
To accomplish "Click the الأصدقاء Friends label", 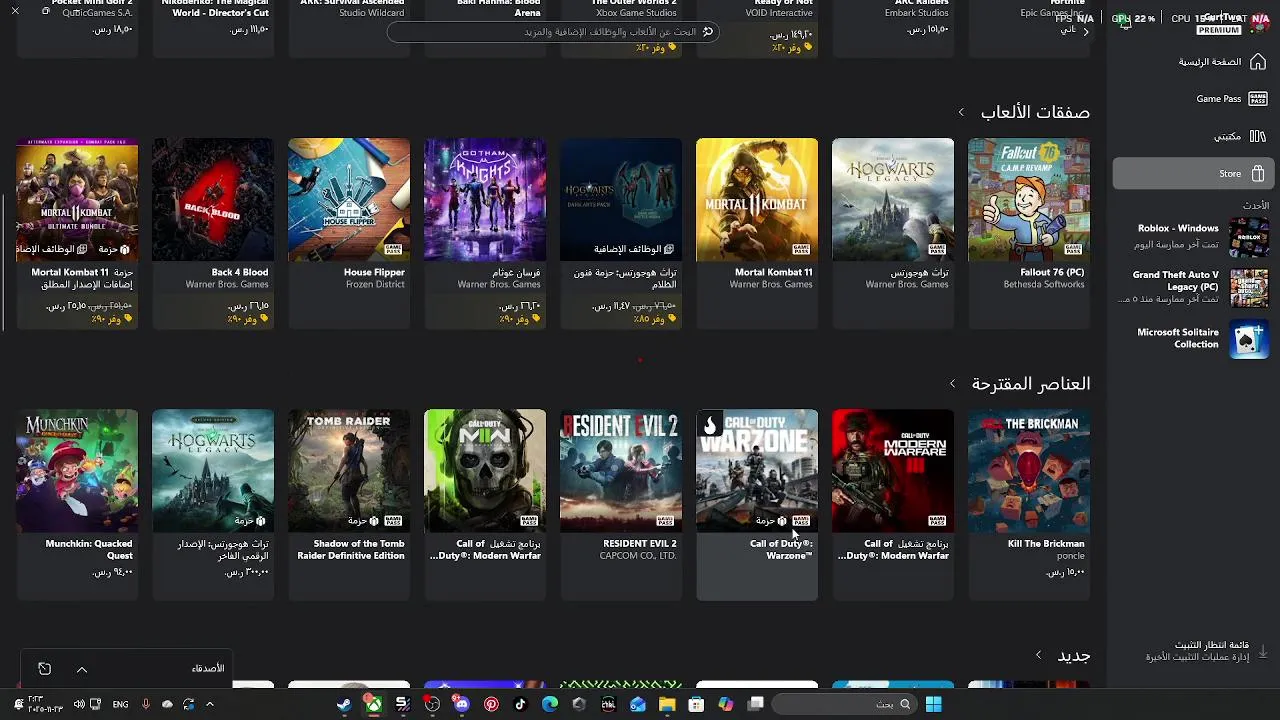I will click(x=208, y=669).
